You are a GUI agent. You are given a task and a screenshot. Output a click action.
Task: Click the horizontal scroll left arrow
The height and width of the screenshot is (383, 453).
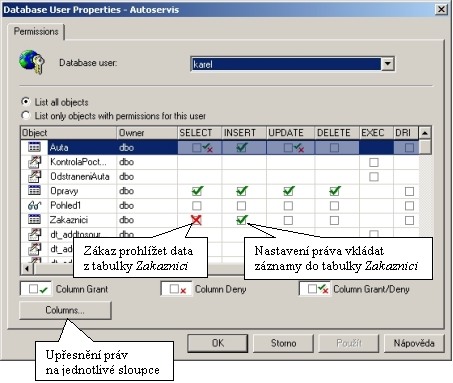click(27, 268)
